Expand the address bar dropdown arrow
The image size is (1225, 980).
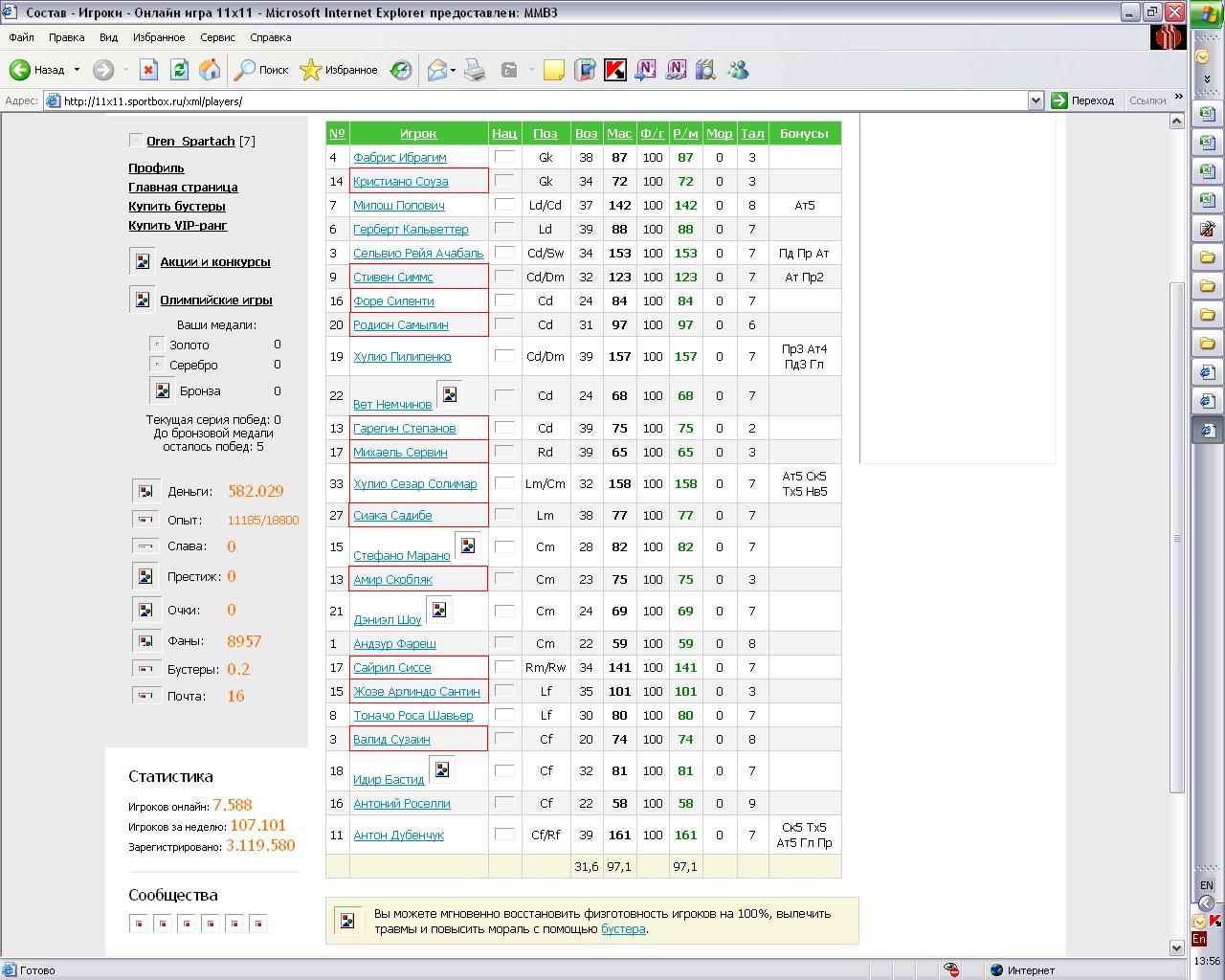[1035, 100]
